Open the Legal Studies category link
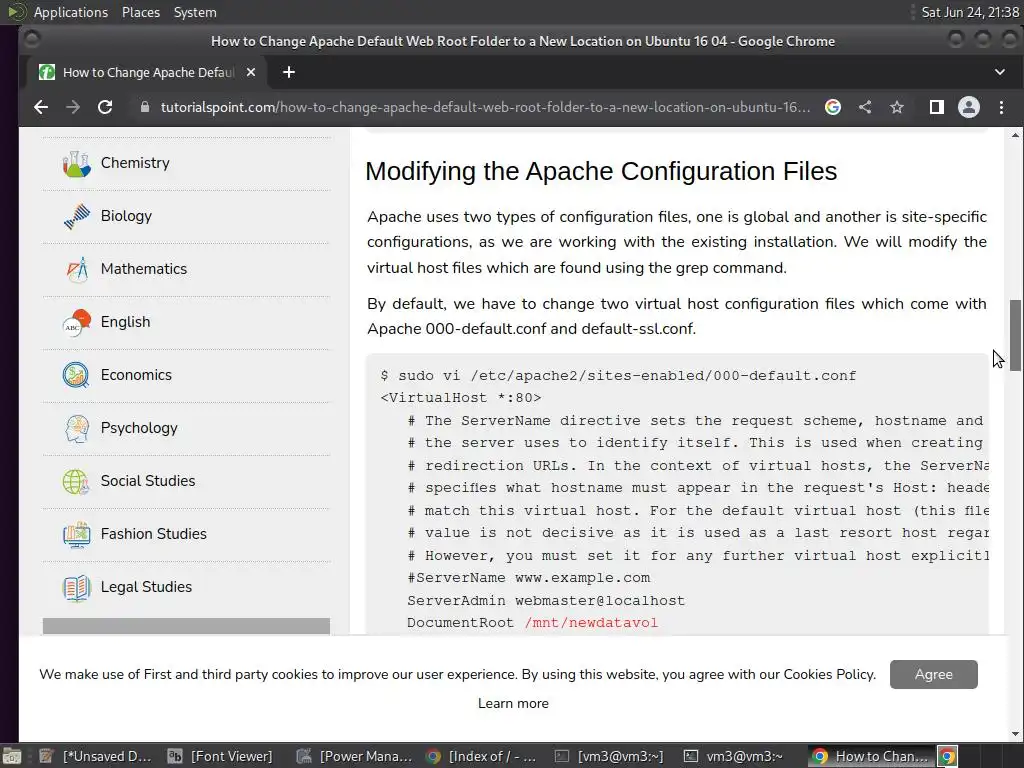Image resolution: width=1024 pixels, height=768 pixels. pos(146,586)
